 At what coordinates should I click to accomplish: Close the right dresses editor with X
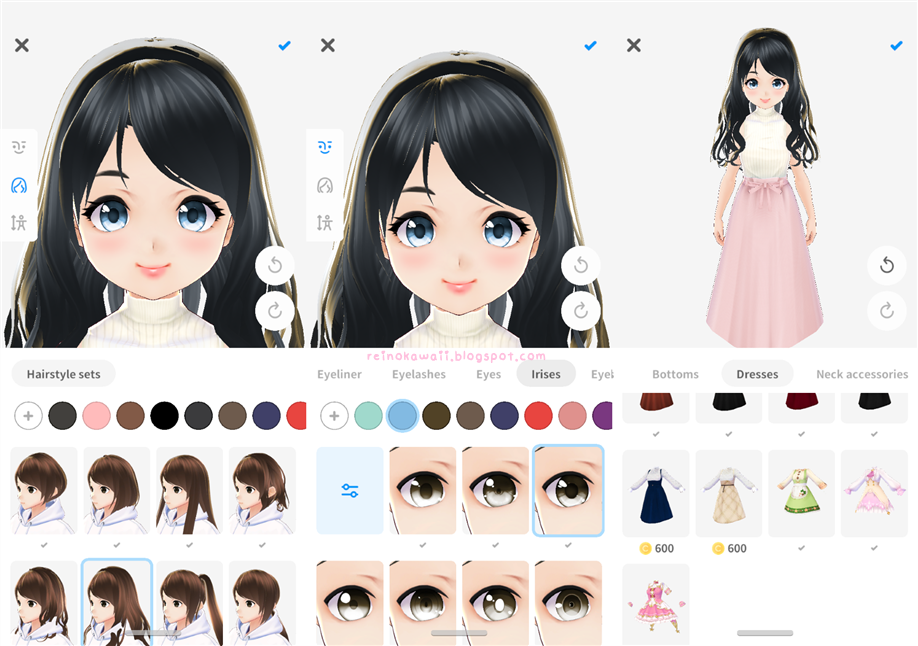tap(633, 45)
